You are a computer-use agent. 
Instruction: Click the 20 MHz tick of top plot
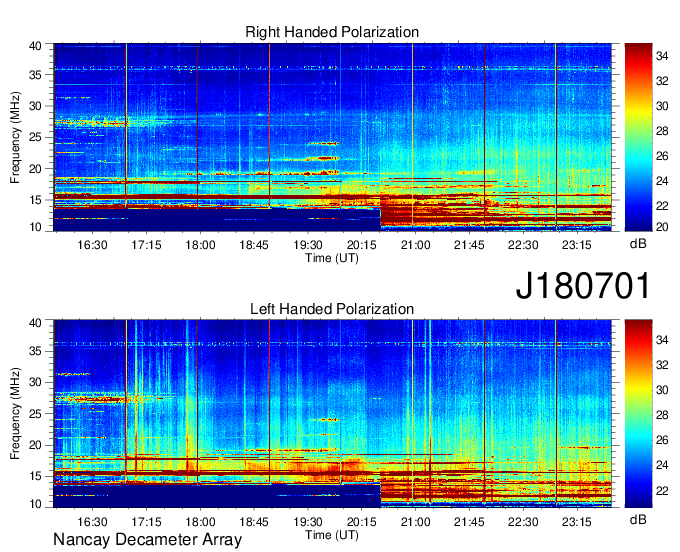[x=36, y=169]
